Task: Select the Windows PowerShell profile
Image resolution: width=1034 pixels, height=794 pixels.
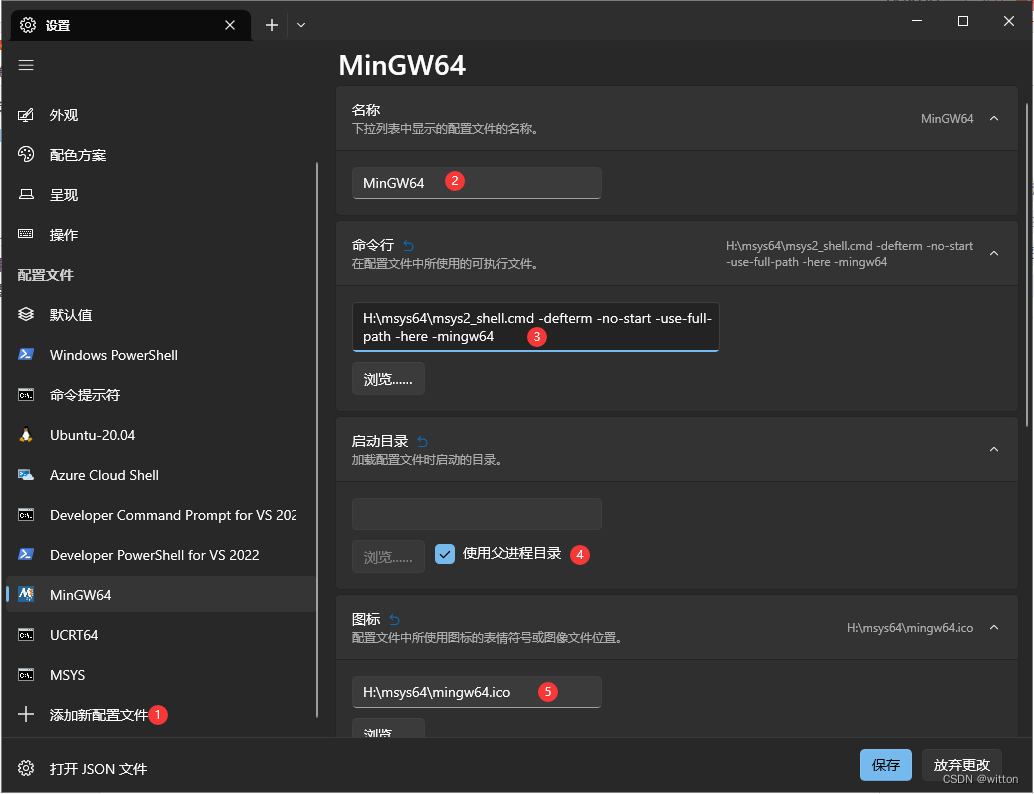Action: click(113, 355)
